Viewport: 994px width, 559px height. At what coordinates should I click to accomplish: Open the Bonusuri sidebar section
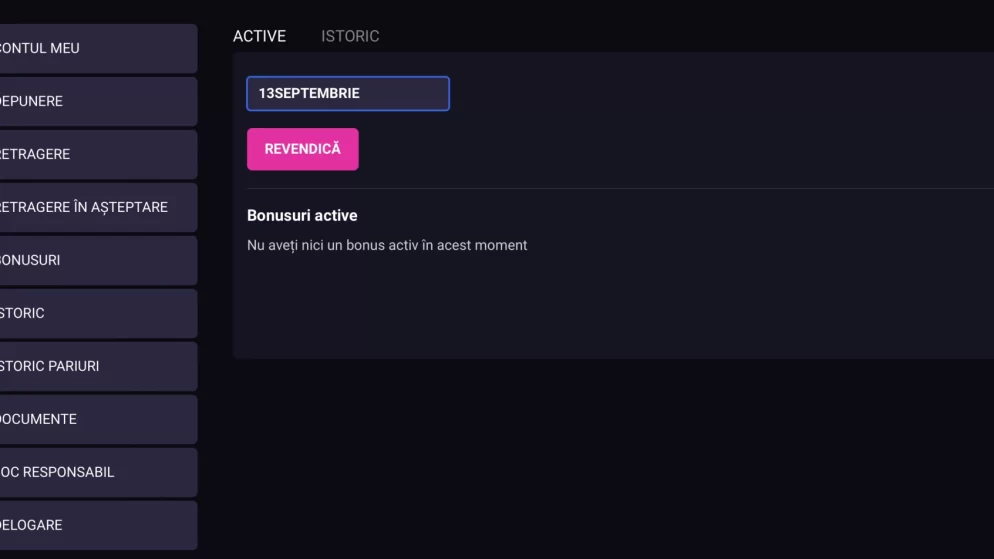98,260
